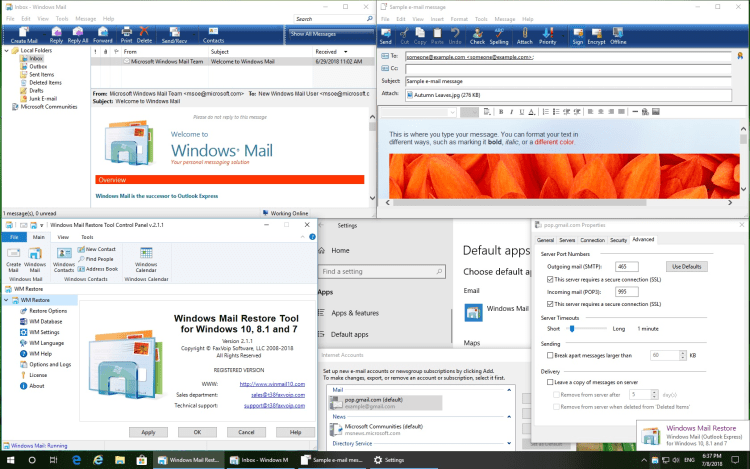This screenshot has width=750, height=469.
Task: Click the Use Defaults button
Action: (686, 267)
